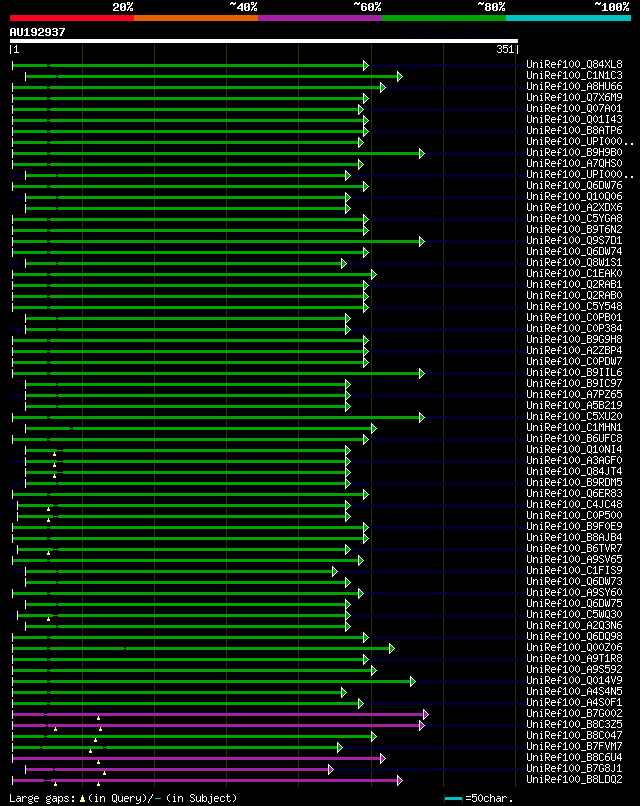Click the white AU192937 query sequence bar
Screen dimensions: 640x806
point(264,41)
